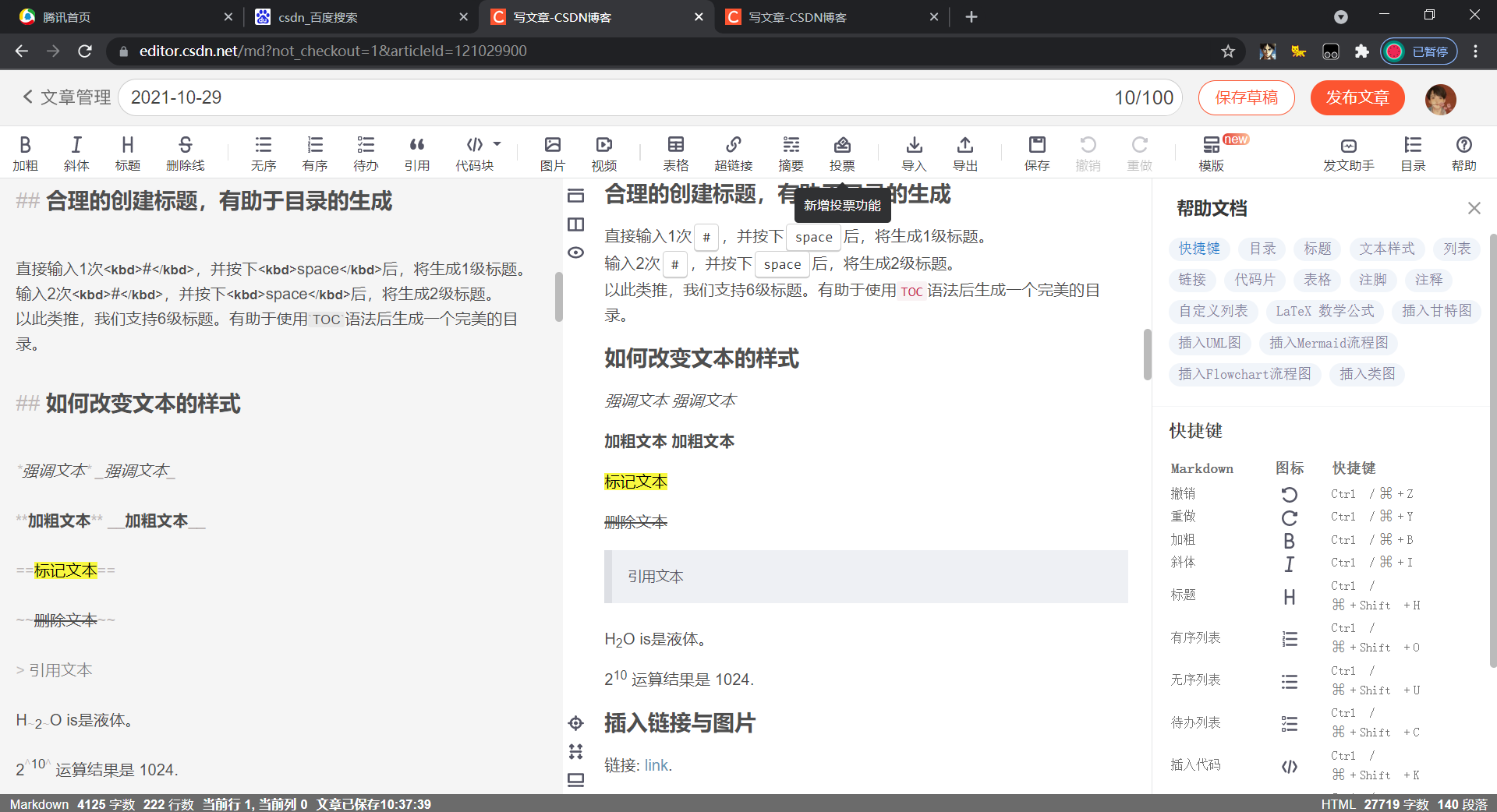
Task: Select 插入UML图 help tag
Action: pyautogui.click(x=1209, y=343)
